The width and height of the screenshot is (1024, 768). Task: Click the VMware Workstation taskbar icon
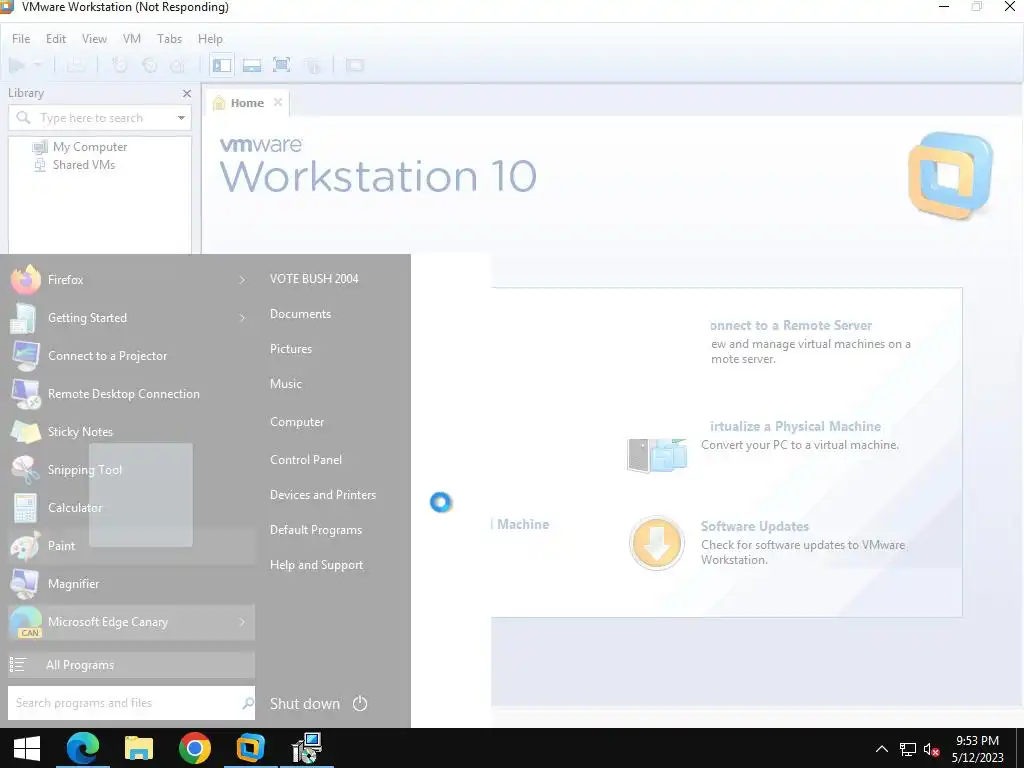(250, 748)
